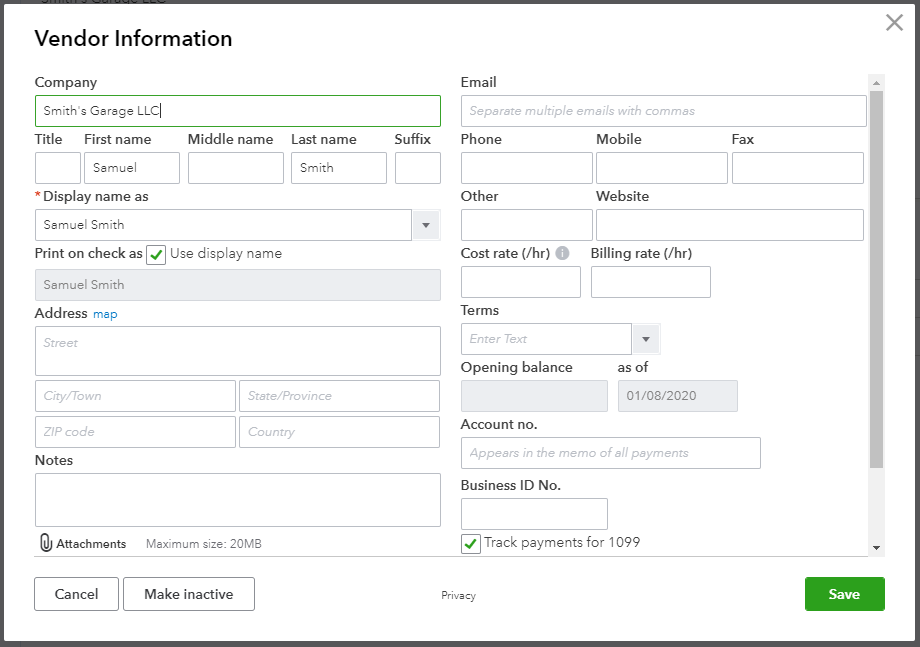920x647 pixels.
Task: Click the Attachments paperclip icon
Action: pos(46,543)
